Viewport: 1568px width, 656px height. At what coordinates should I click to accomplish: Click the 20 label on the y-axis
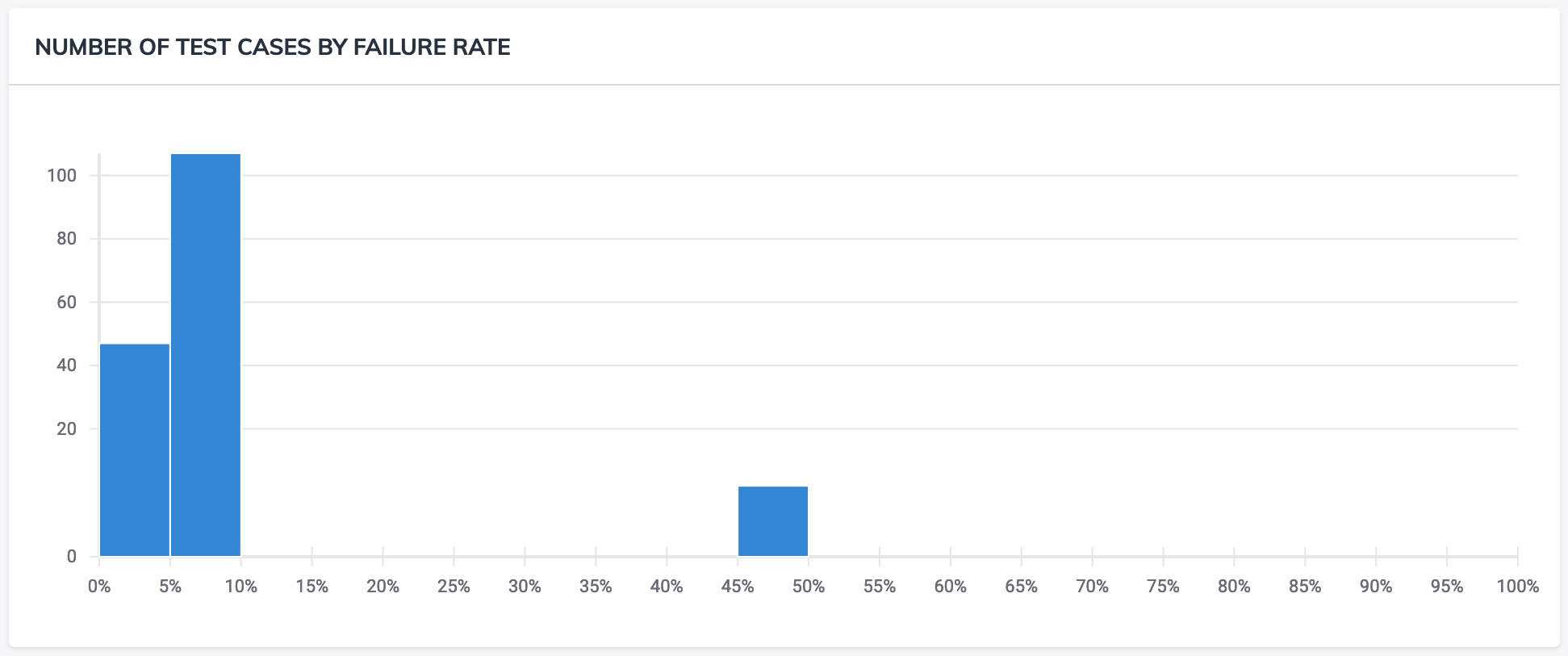click(67, 429)
